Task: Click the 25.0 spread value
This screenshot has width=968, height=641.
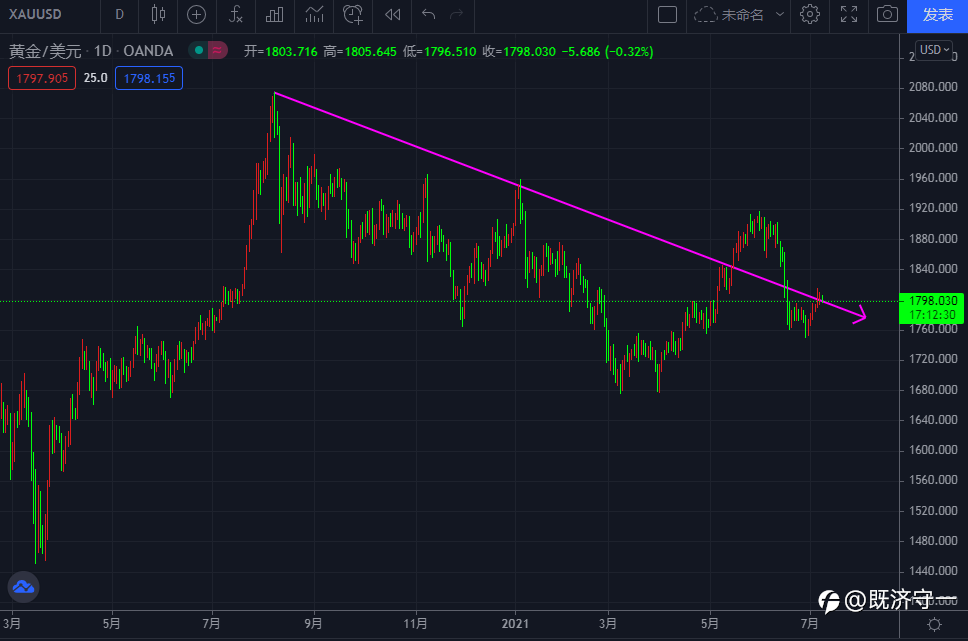Action: point(96,78)
